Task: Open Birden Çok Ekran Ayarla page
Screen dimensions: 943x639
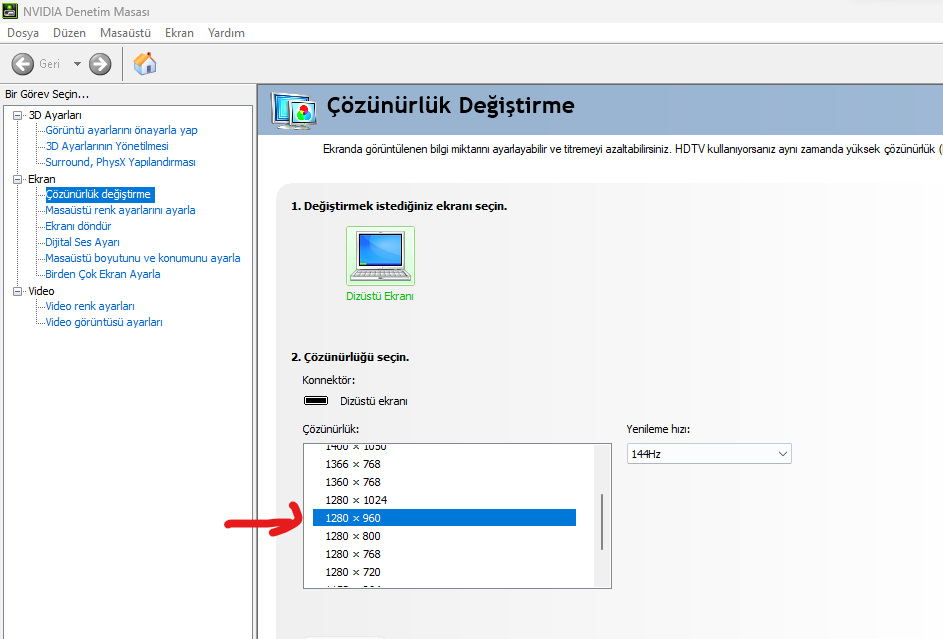Action: (x=103, y=274)
